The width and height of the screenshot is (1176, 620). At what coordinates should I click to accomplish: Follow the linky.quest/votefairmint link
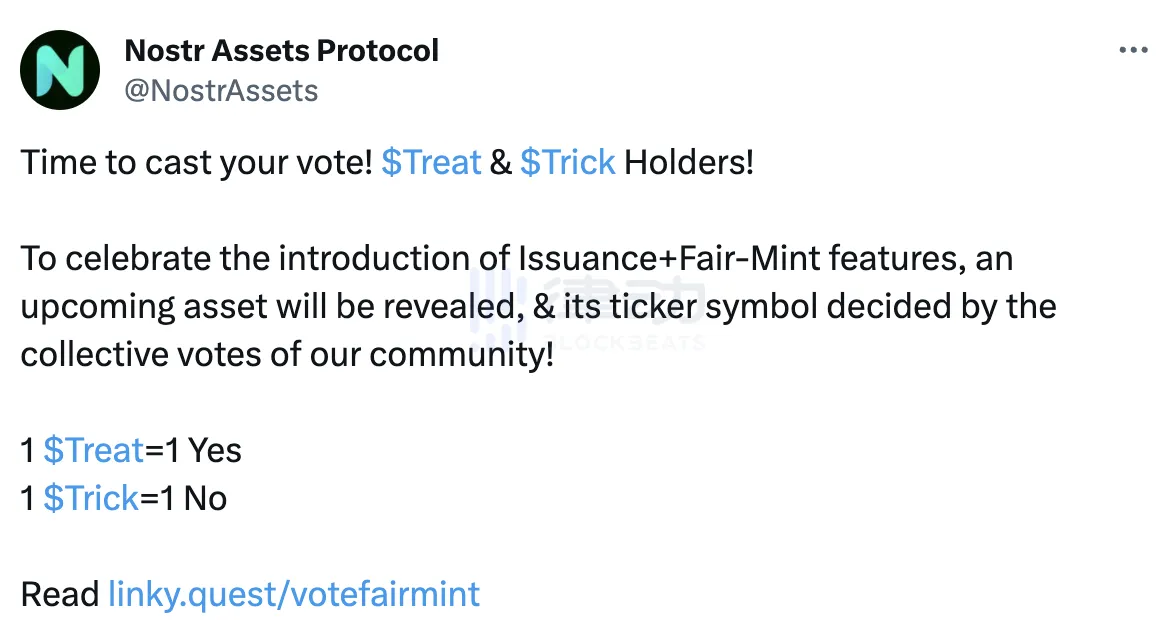(293, 594)
